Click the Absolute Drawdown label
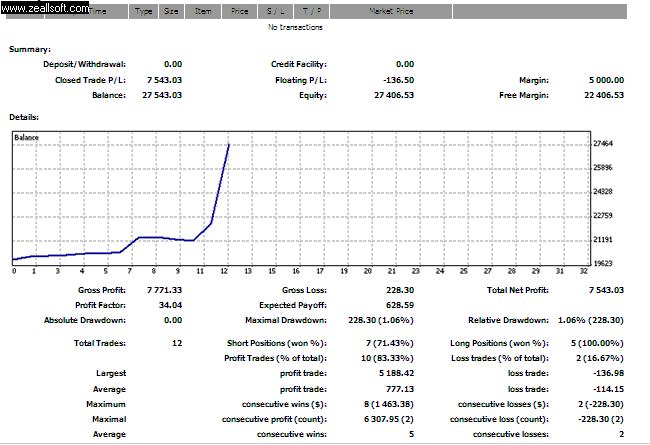Screen dimensions: 650x445 [x=85, y=320]
